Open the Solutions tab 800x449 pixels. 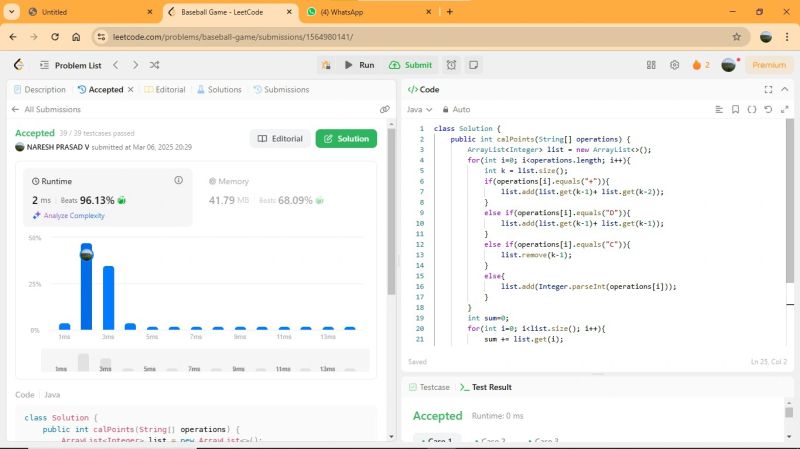tap(219, 89)
